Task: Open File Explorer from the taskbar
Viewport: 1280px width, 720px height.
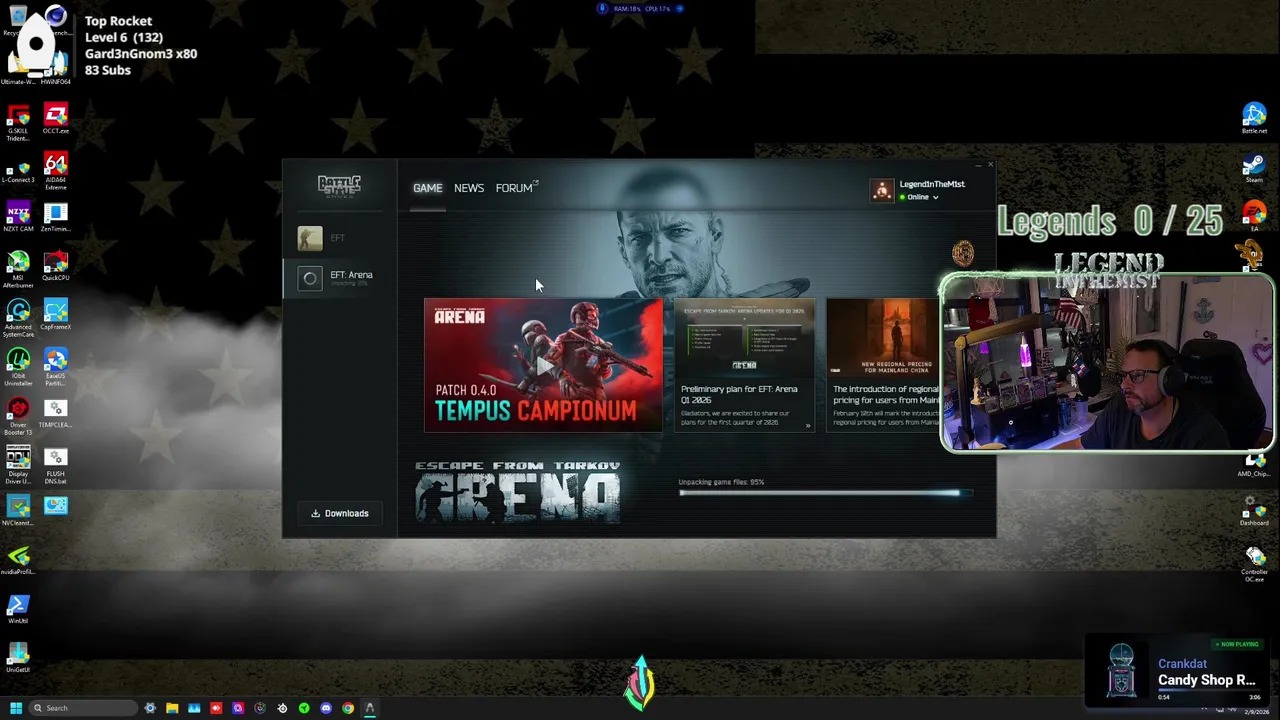Action: tap(172, 708)
